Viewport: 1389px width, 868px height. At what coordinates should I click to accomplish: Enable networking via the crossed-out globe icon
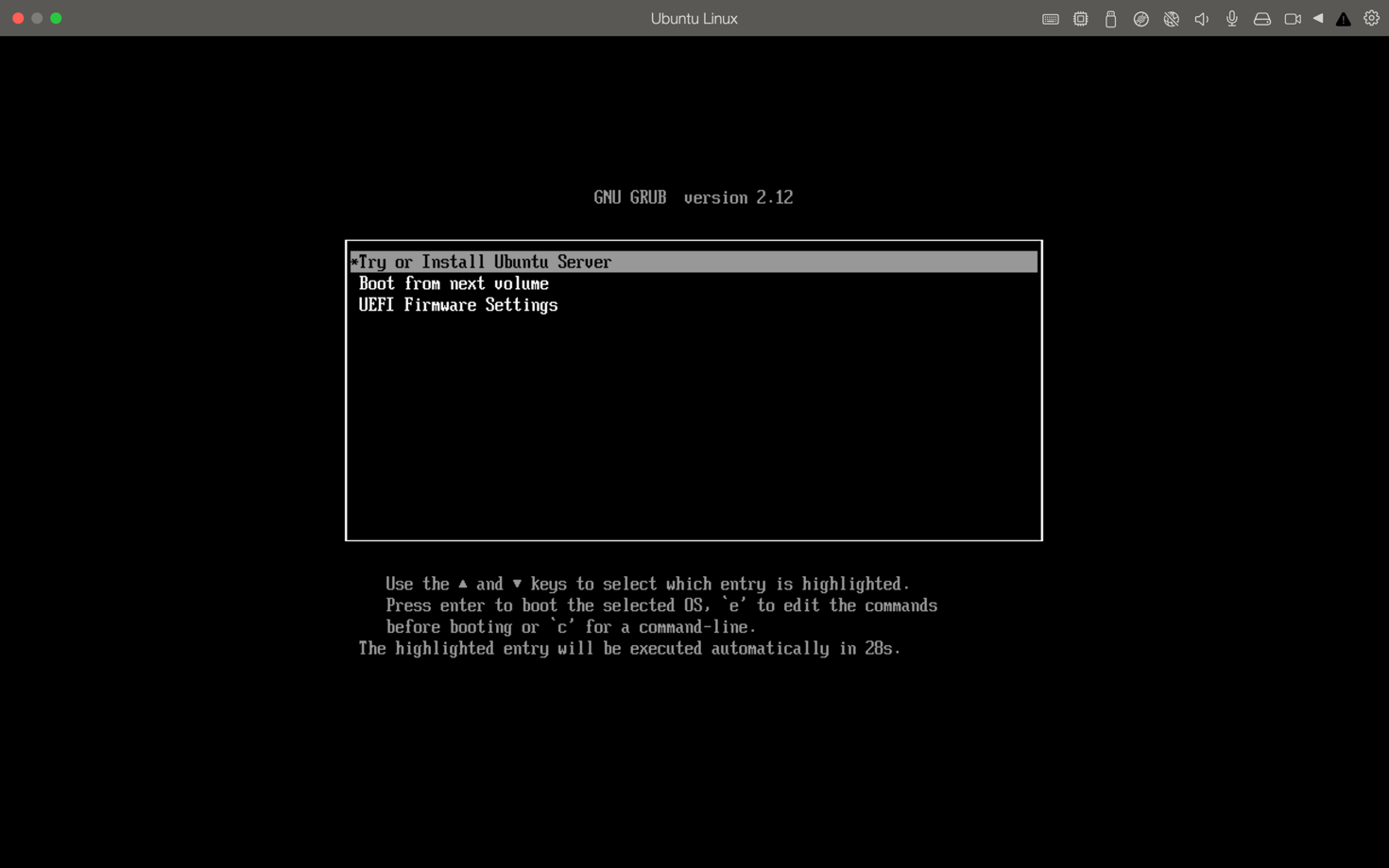[1171, 18]
